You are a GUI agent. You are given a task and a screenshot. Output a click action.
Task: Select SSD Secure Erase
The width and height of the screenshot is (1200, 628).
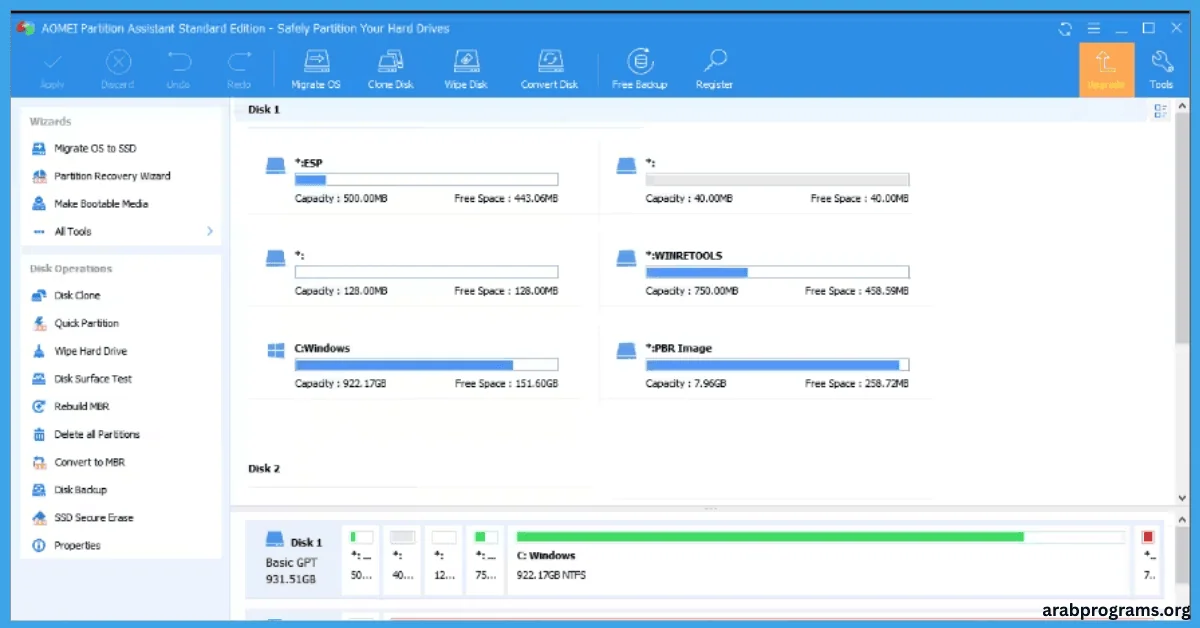82,518
